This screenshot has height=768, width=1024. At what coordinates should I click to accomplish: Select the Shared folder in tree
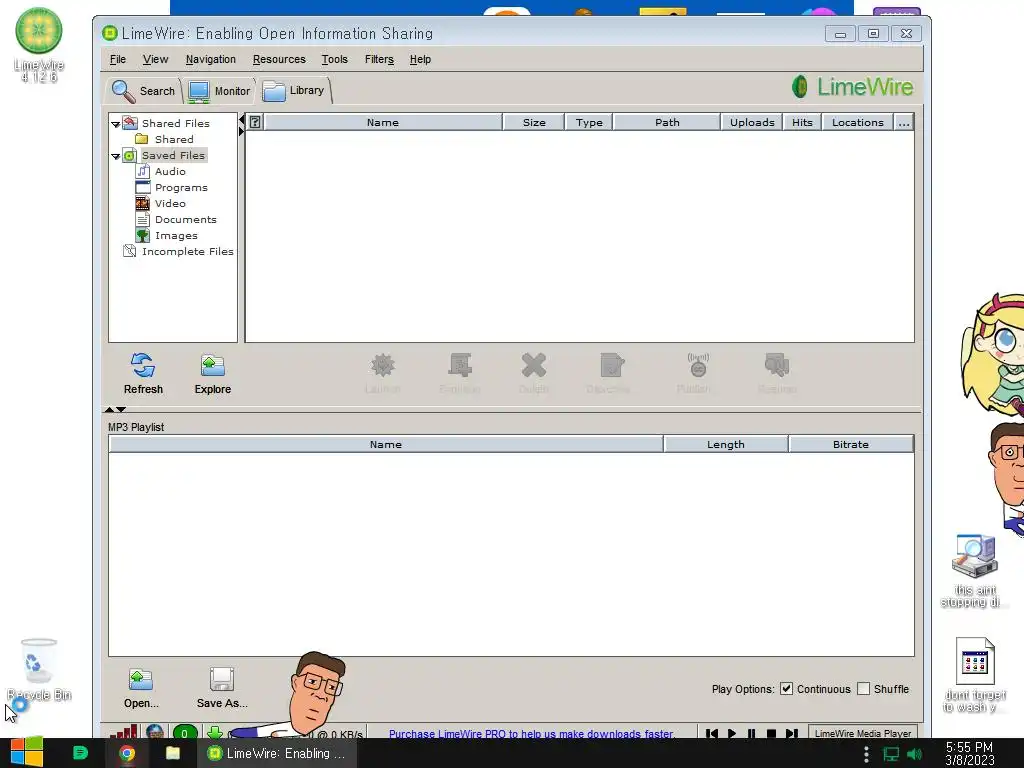tap(164, 139)
